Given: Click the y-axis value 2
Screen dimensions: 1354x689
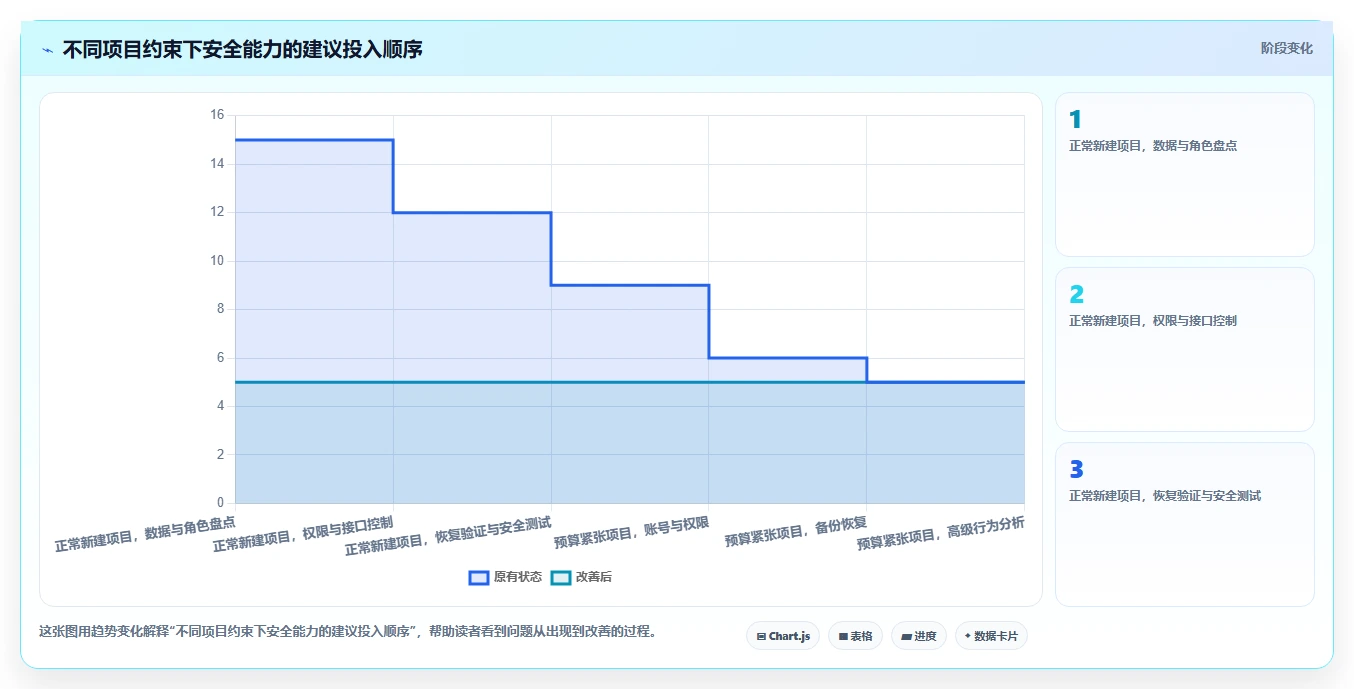Looking at the screenshot, I should point(221,455).
